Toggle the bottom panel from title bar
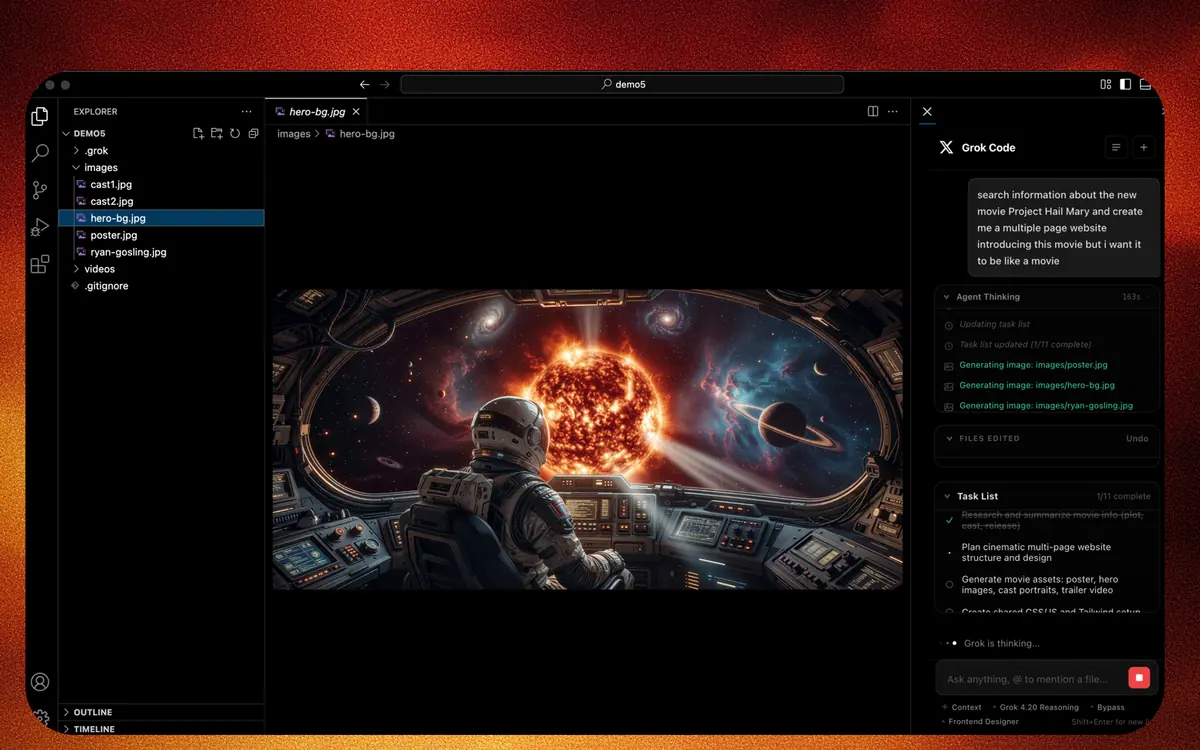The width and height of the screenshot is (1200, 750). click(x=1145, y=85)
